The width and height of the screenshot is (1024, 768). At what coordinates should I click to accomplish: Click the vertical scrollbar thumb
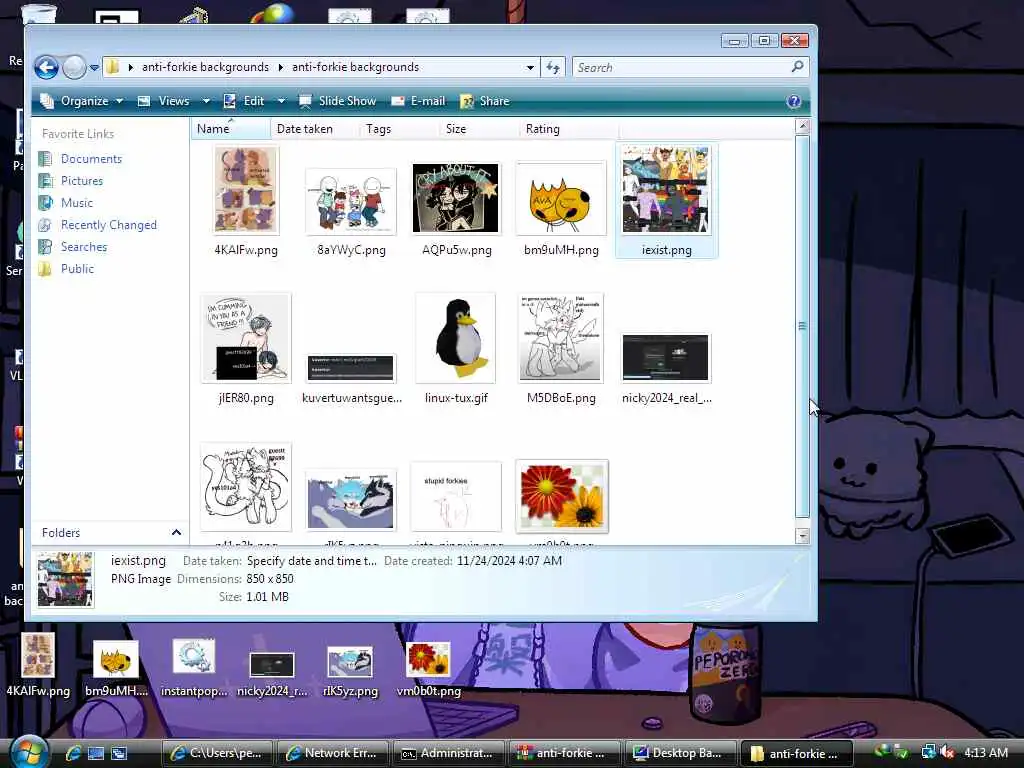(803, 327)
